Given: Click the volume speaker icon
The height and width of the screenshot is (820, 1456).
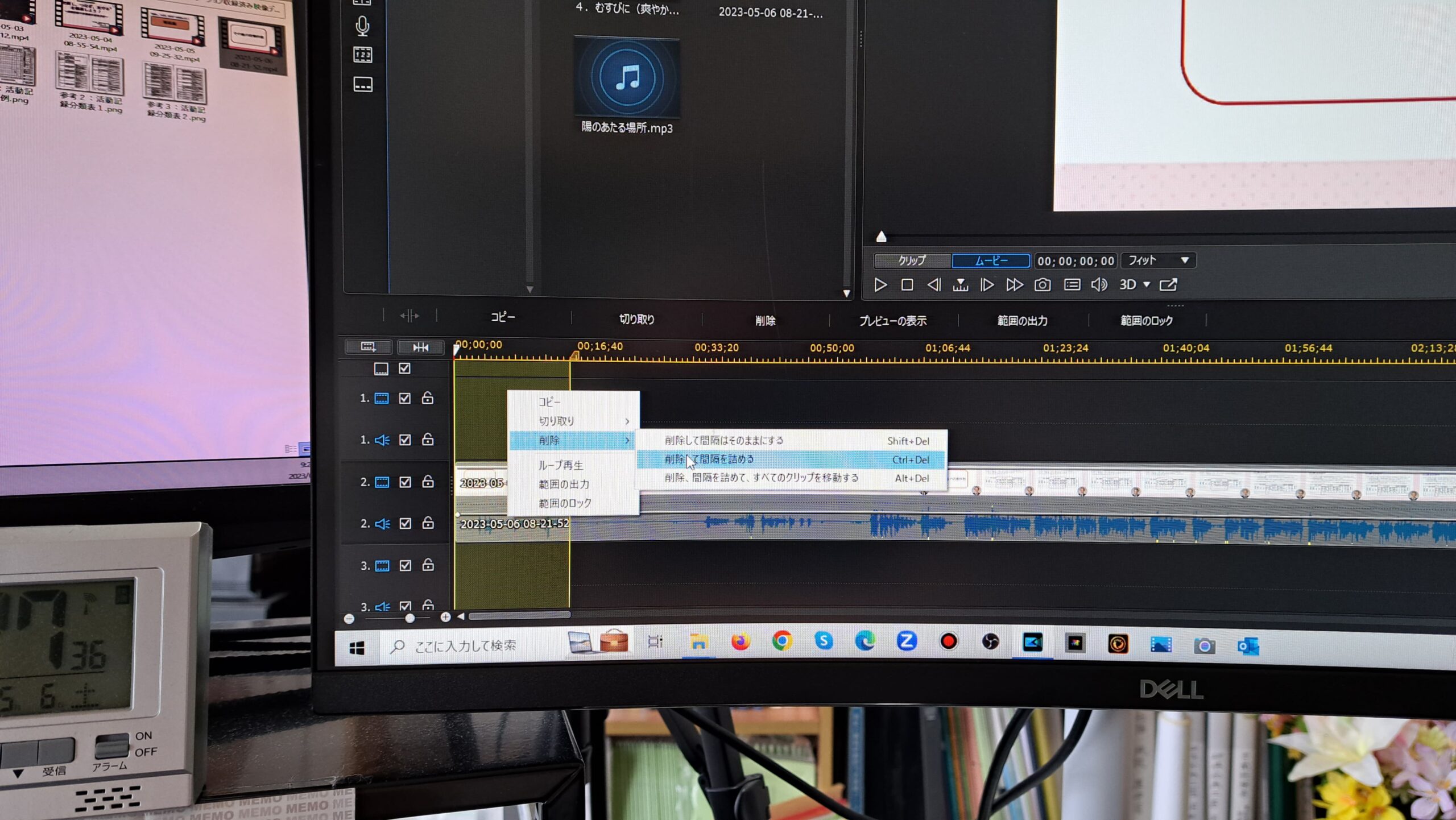Looking at the screenshot, I should (x=1099, y=284).
